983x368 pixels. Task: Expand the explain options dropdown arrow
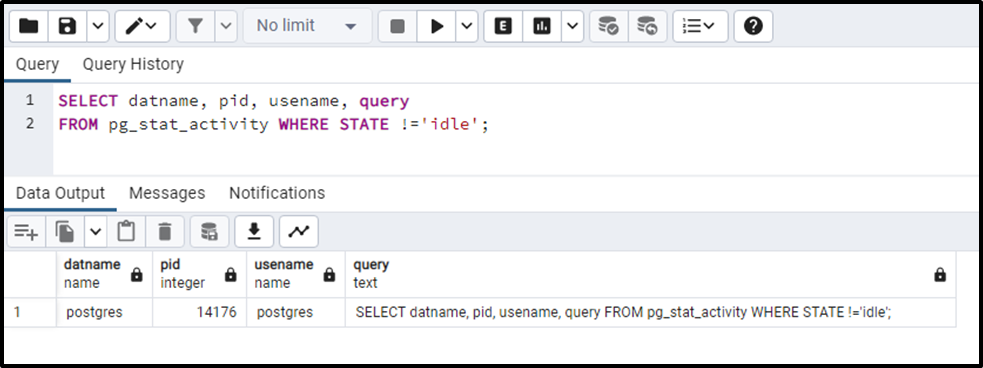pyautogui.click(x=572, y=26)
